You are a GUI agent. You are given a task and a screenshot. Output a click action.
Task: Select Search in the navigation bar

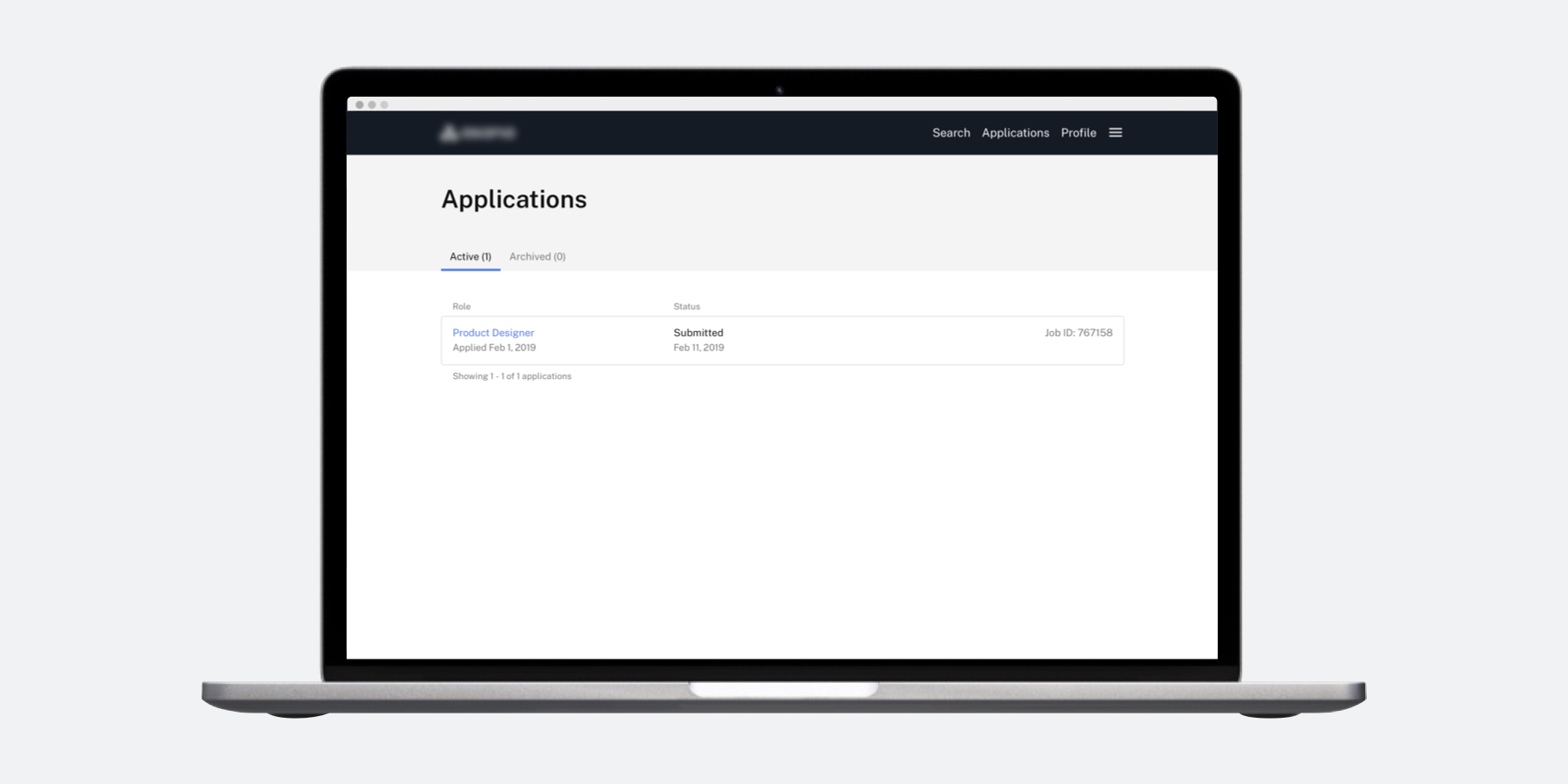951,132
